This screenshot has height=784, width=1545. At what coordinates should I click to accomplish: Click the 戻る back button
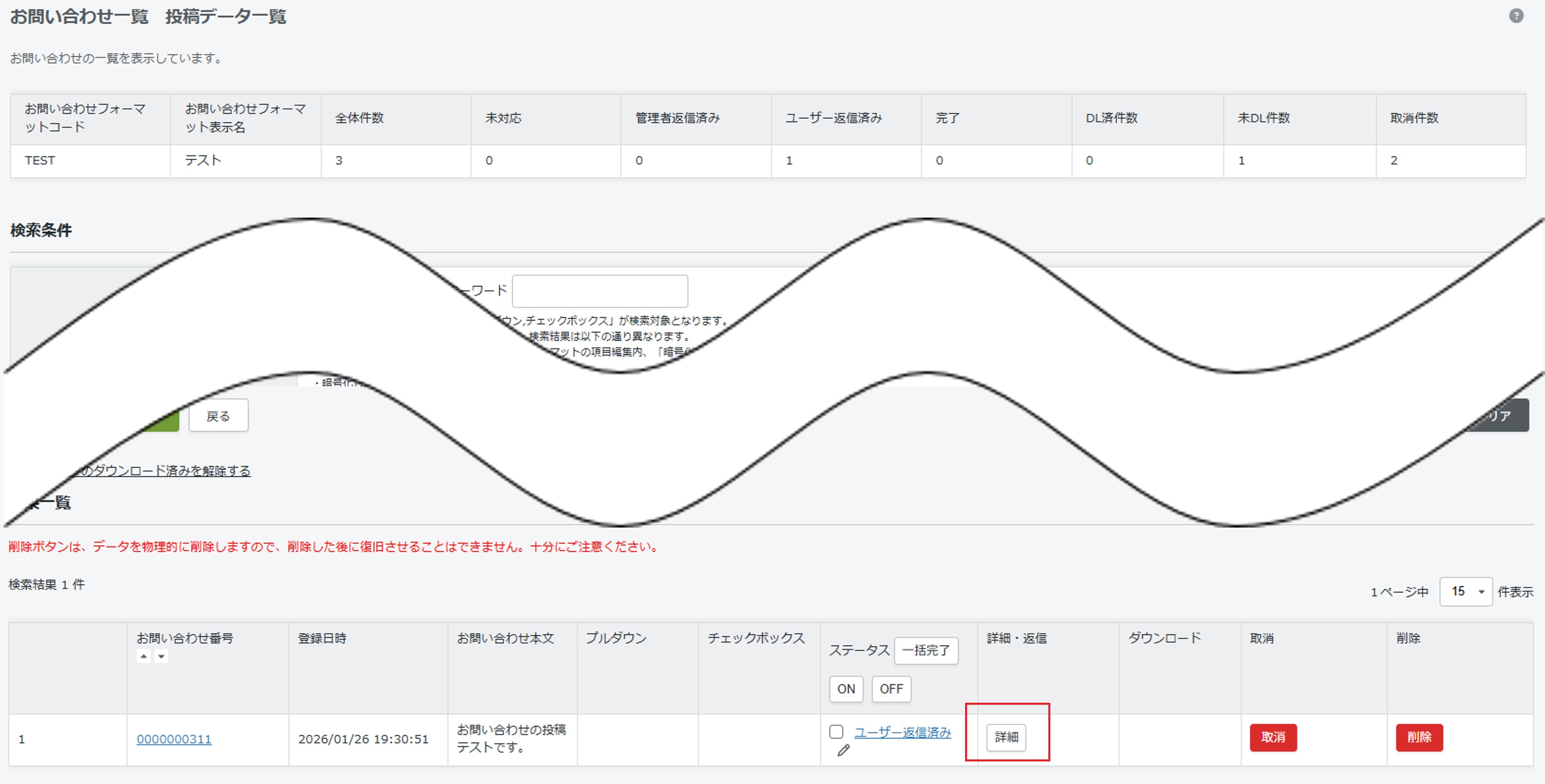point(218,416)
